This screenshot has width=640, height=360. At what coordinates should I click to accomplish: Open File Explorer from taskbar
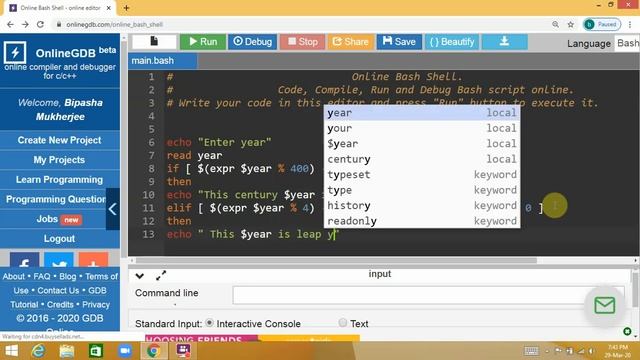[67, 351]
